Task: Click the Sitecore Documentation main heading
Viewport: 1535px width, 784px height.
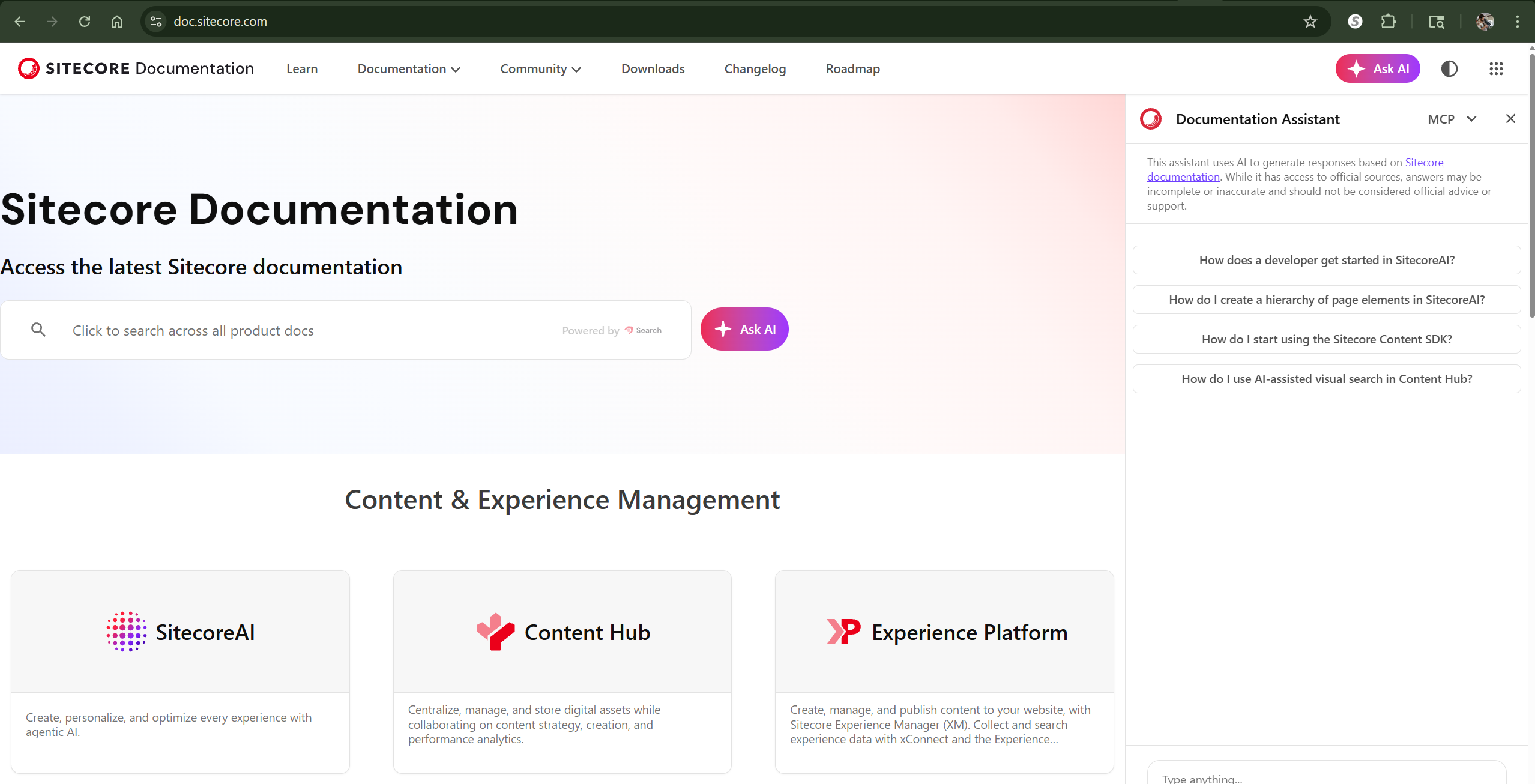Action: tap(259, 210)
